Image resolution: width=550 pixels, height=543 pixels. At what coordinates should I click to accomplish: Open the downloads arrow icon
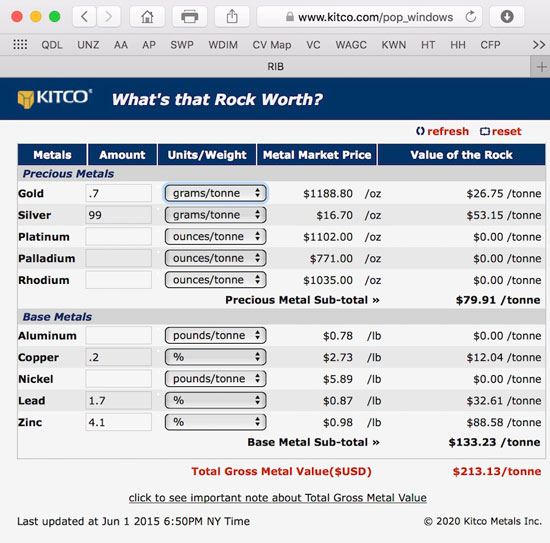507,16
